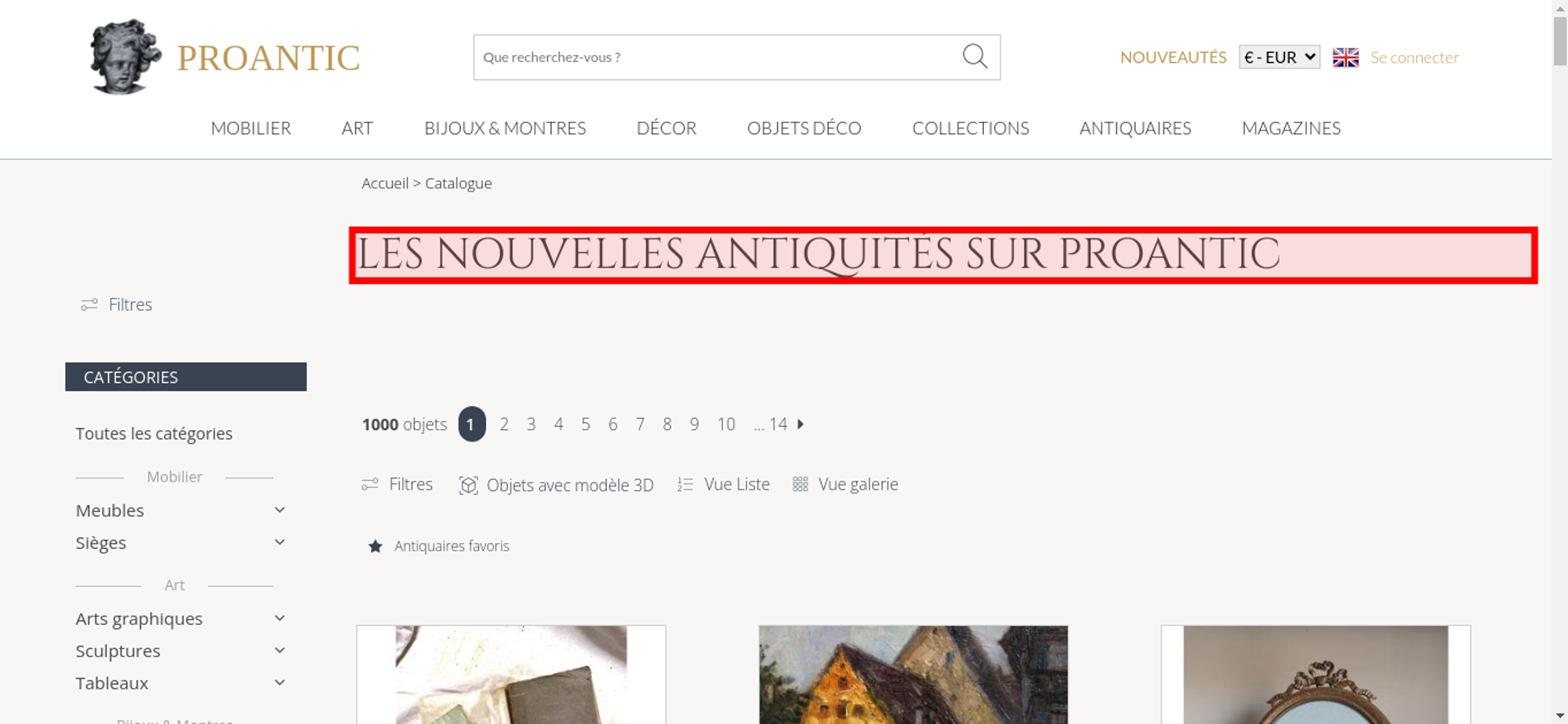Click the UK flag language icon
This screenshot has width=1568, height=724.
coord(1345,57)
